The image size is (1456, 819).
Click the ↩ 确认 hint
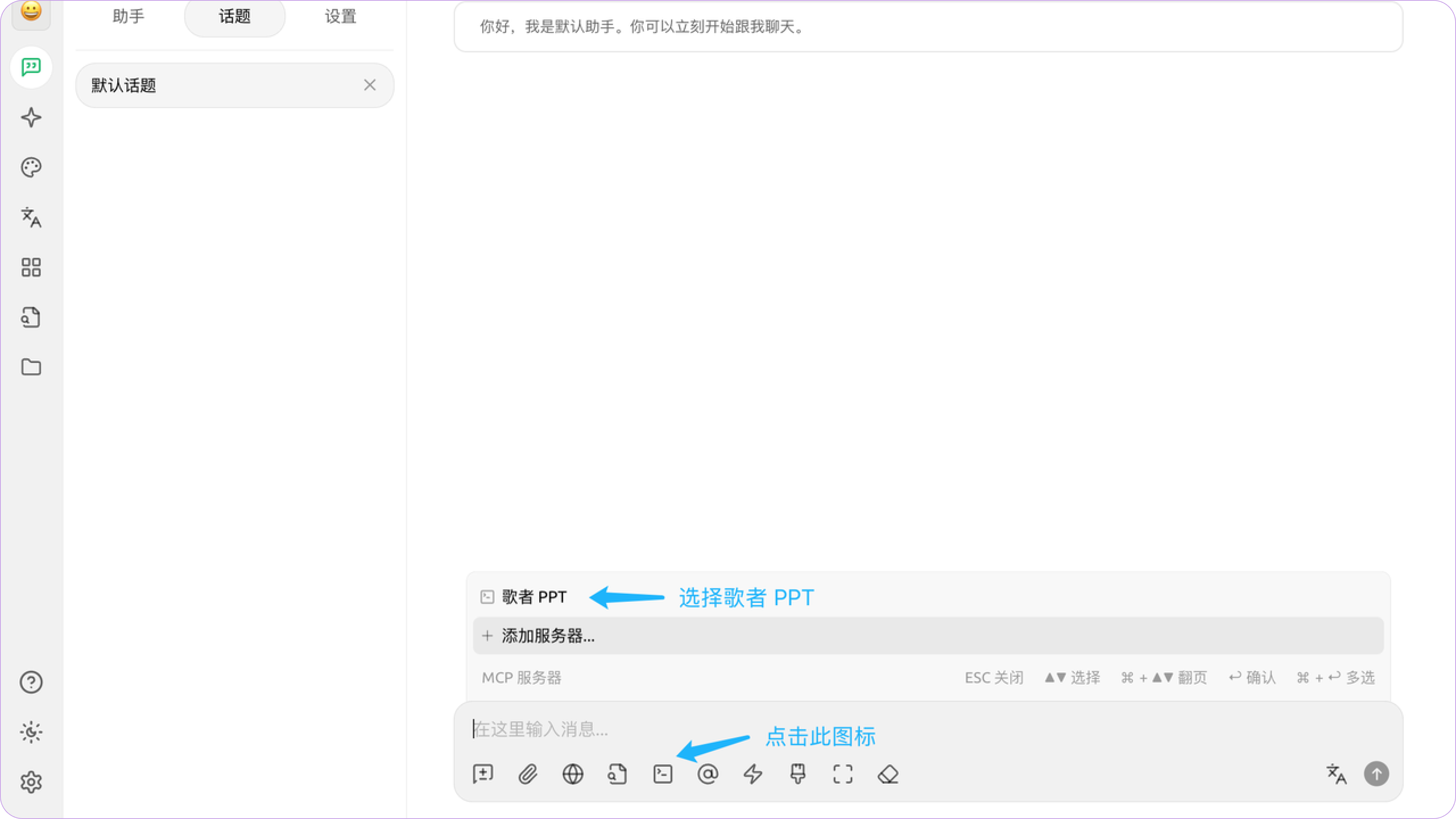coord(1252,678)
